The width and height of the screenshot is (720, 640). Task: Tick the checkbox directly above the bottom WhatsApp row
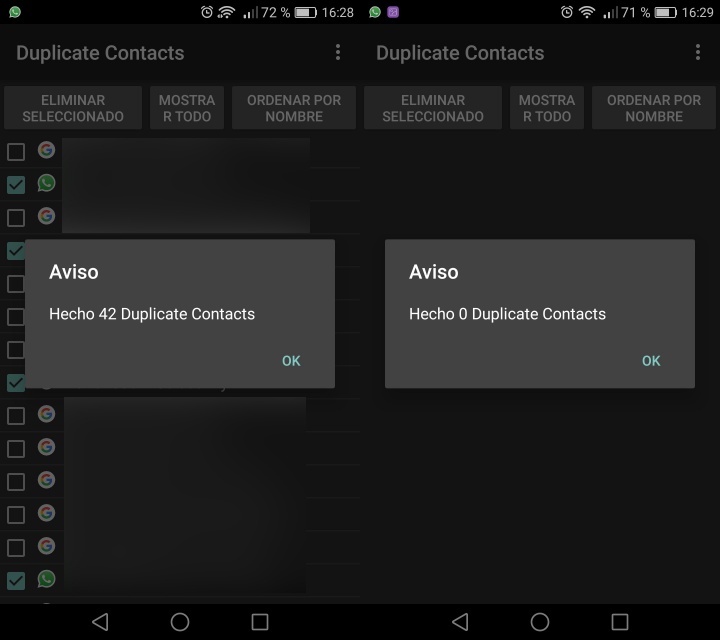16,547
